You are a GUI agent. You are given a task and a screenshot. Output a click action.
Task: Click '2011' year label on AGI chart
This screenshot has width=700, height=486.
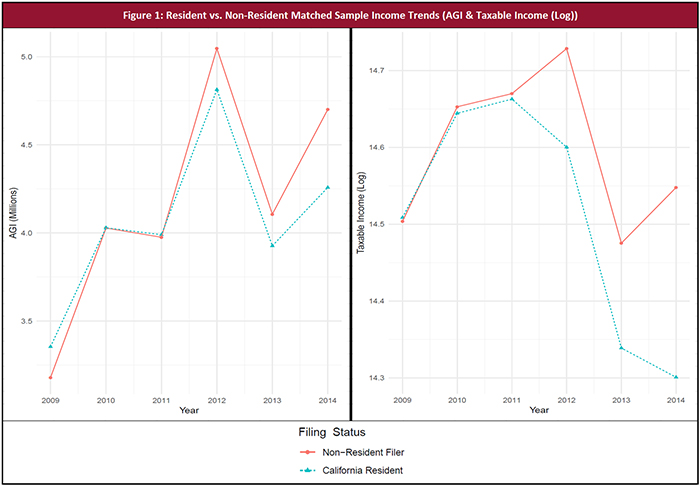(162, 401)
